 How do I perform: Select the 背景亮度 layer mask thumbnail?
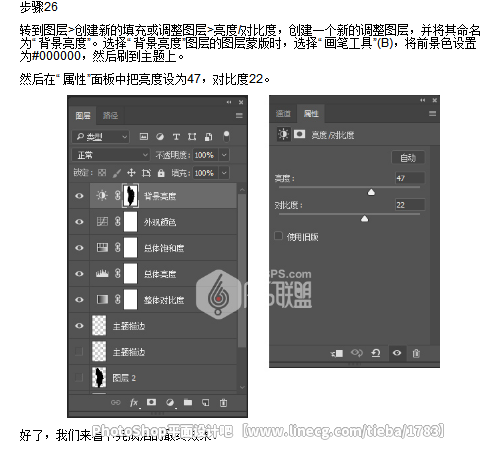click(x=131, y=196)
